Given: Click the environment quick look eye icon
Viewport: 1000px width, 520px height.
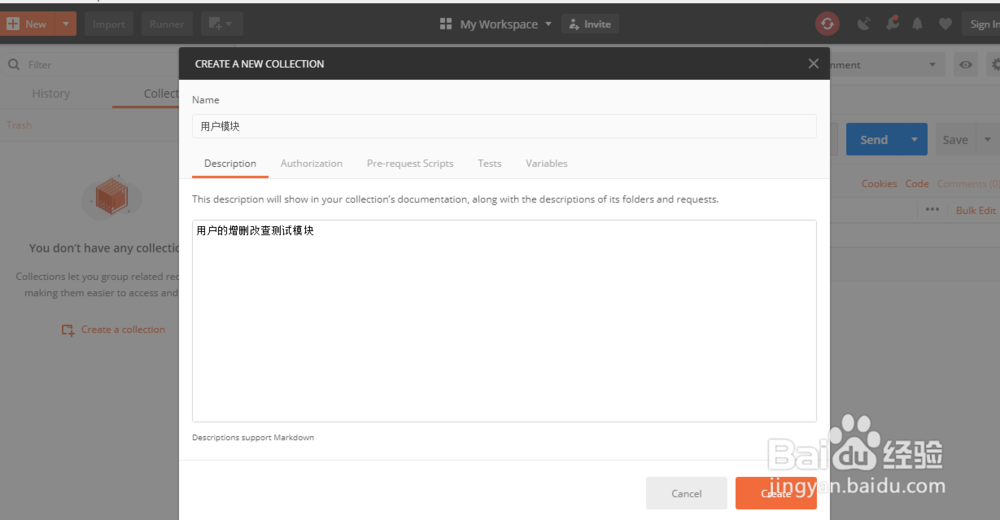Looking at the screenshot, I should (966, 64).
